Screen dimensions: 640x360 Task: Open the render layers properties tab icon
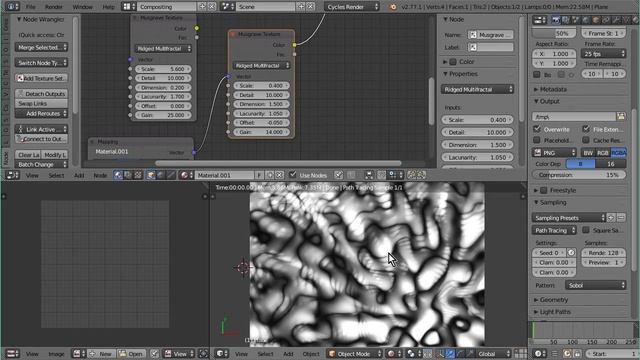[566, 20]
